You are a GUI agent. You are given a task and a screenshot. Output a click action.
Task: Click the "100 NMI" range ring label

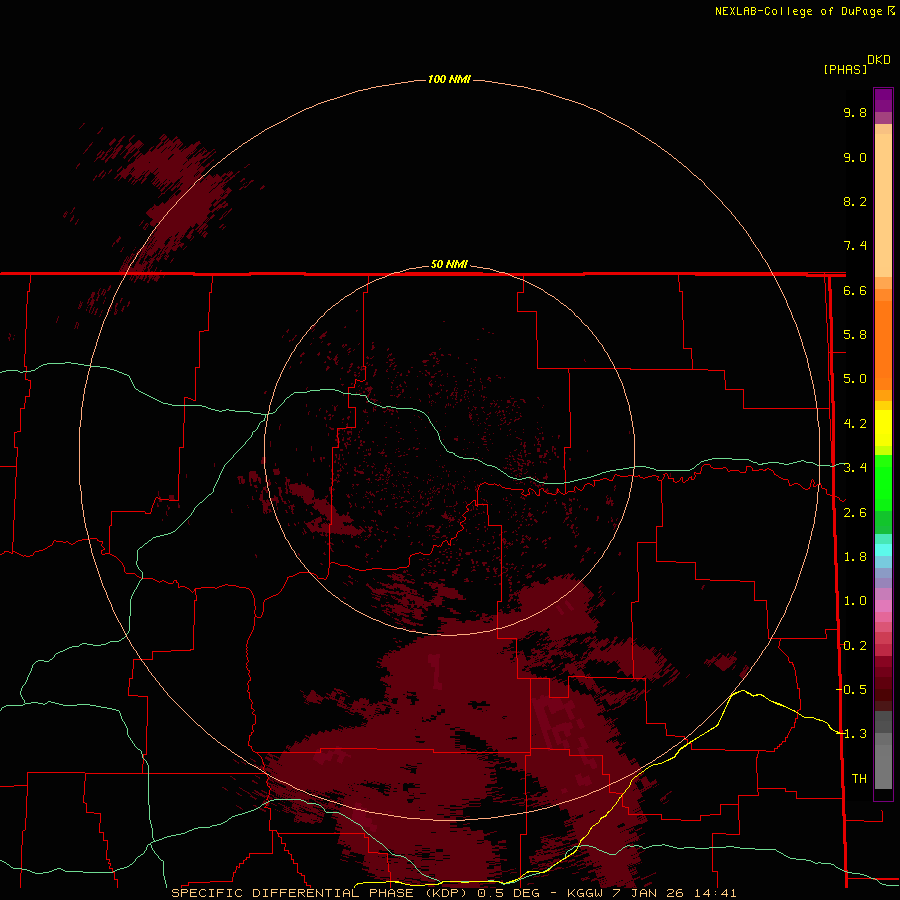[449, 79]
